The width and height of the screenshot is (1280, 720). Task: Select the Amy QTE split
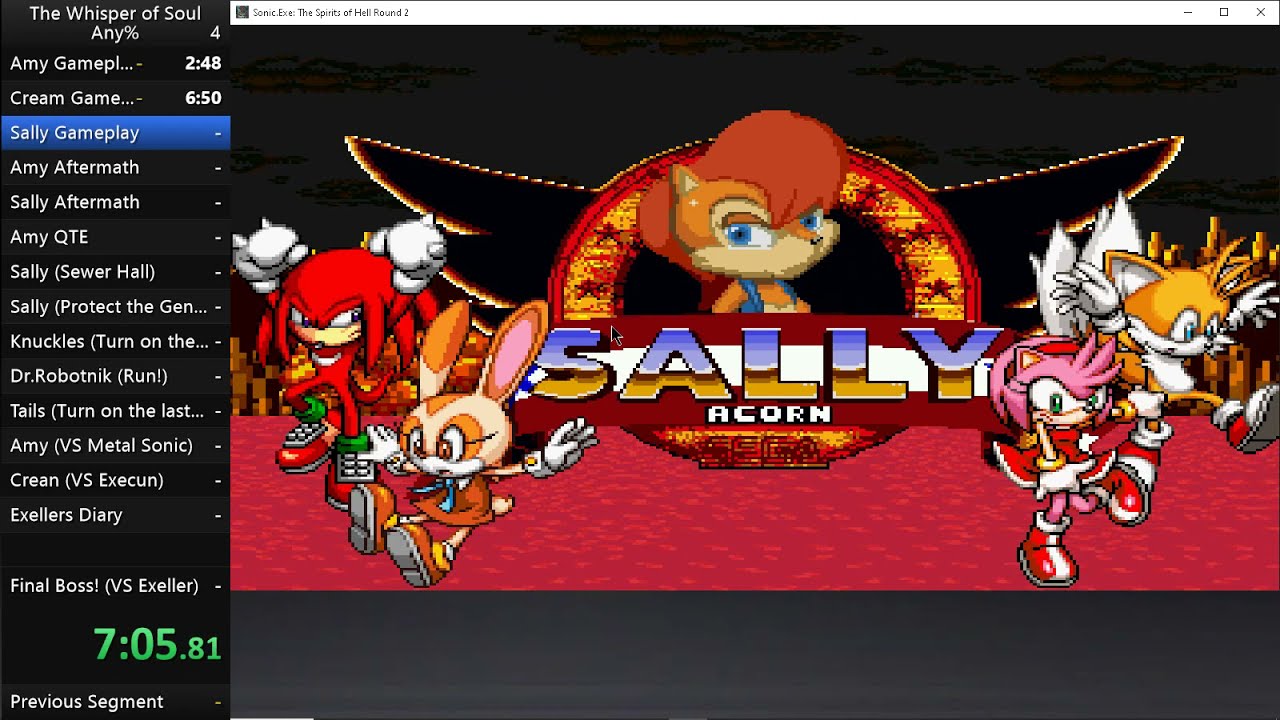(x=115, y=237)
